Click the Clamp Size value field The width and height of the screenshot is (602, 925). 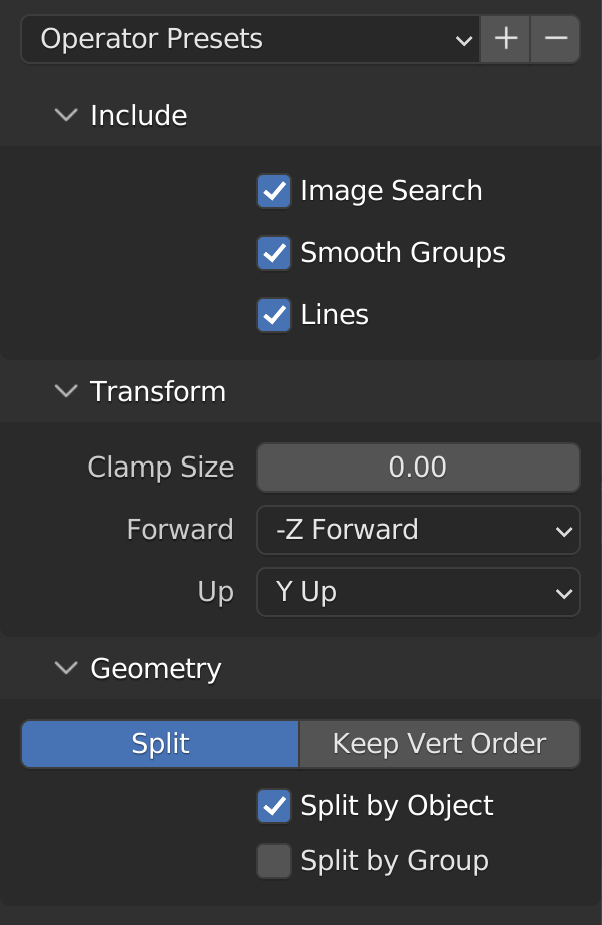418,467
